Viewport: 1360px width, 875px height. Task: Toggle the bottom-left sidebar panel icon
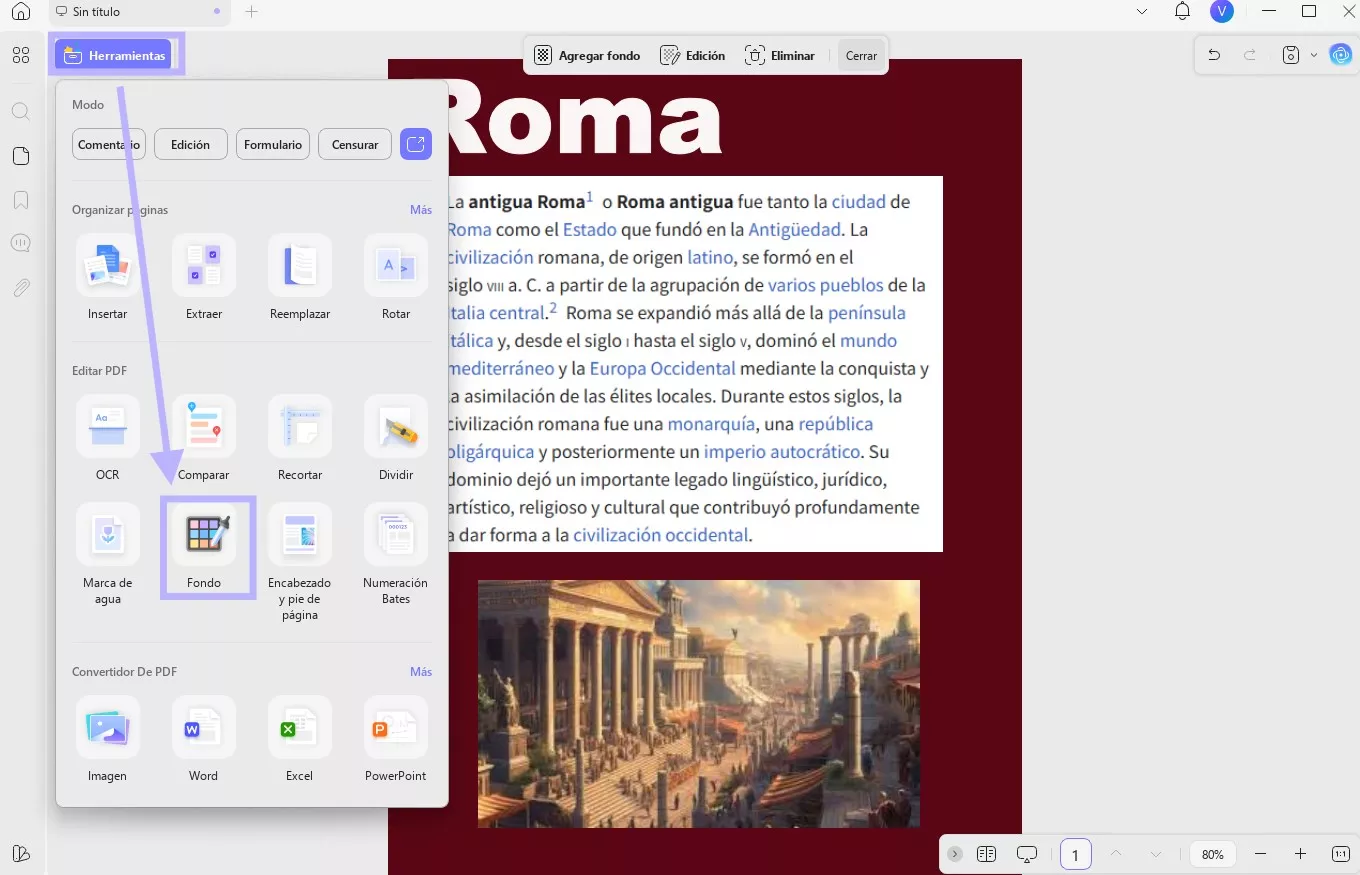21,853
